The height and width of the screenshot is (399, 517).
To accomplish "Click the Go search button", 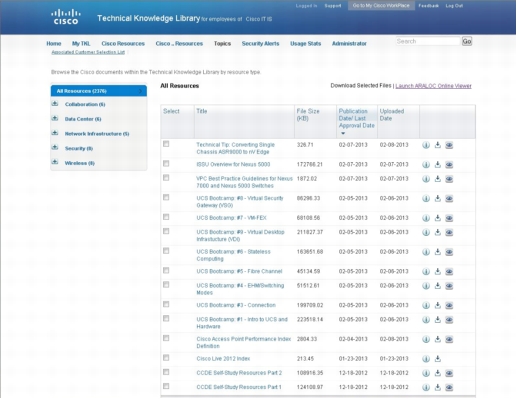I will (467, 41).
